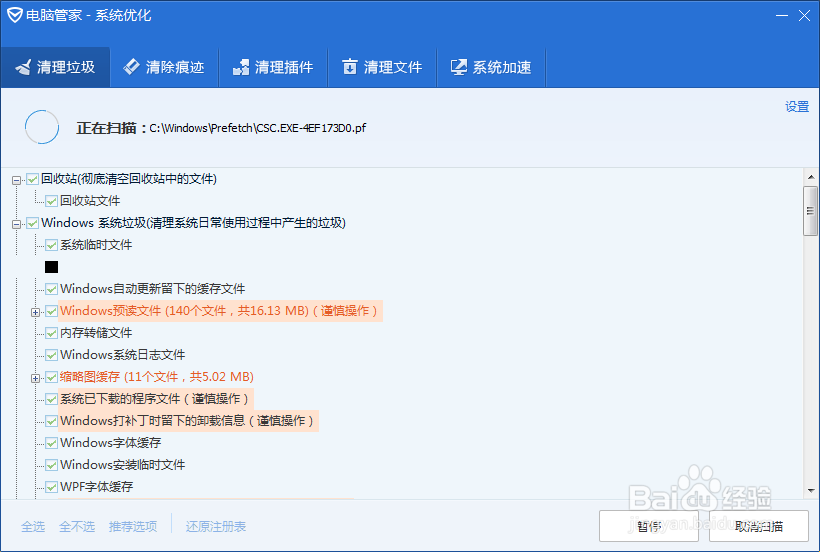Expand the Windows预读文件 node
820x552 pixels.
tap(35, 312)
